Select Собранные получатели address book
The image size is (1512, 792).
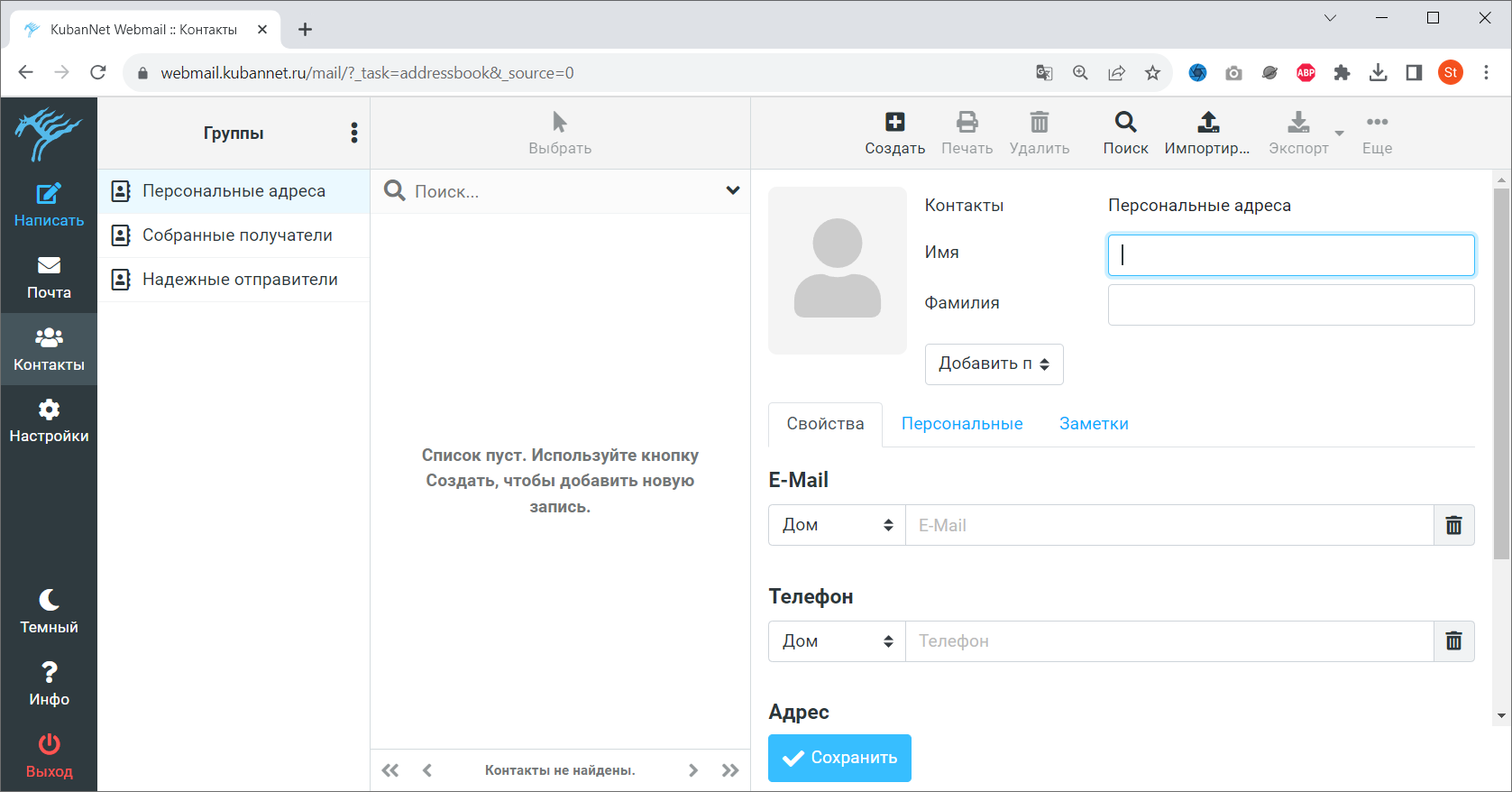[x=234, y=235]
